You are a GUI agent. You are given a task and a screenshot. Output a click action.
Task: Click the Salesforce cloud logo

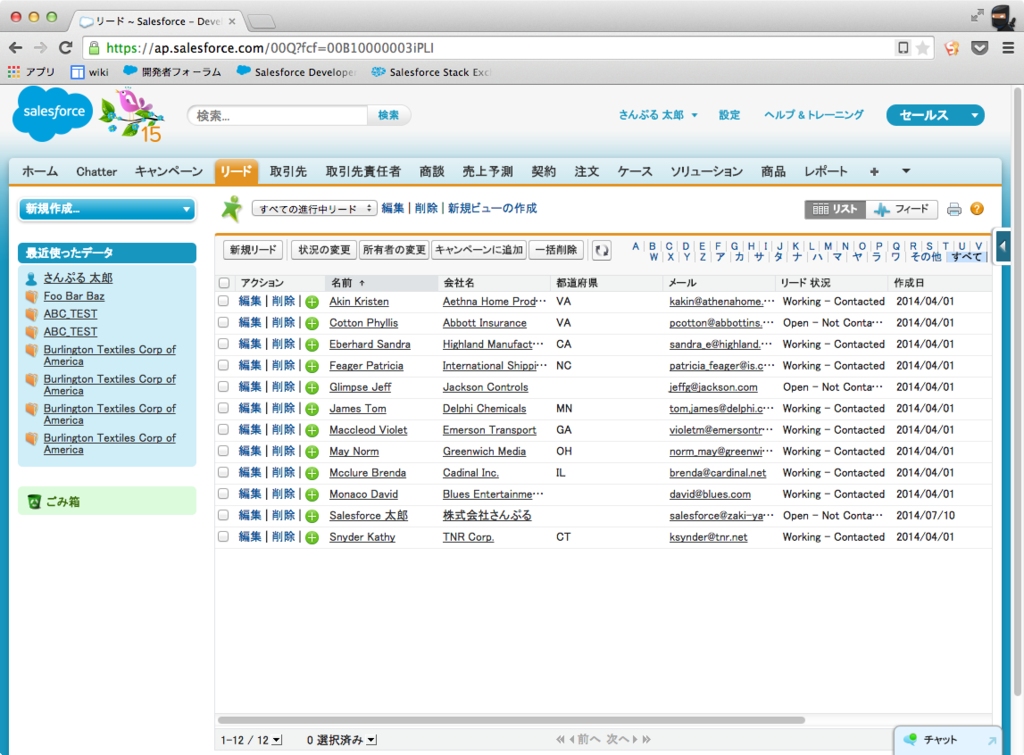[x=53, y=114]
